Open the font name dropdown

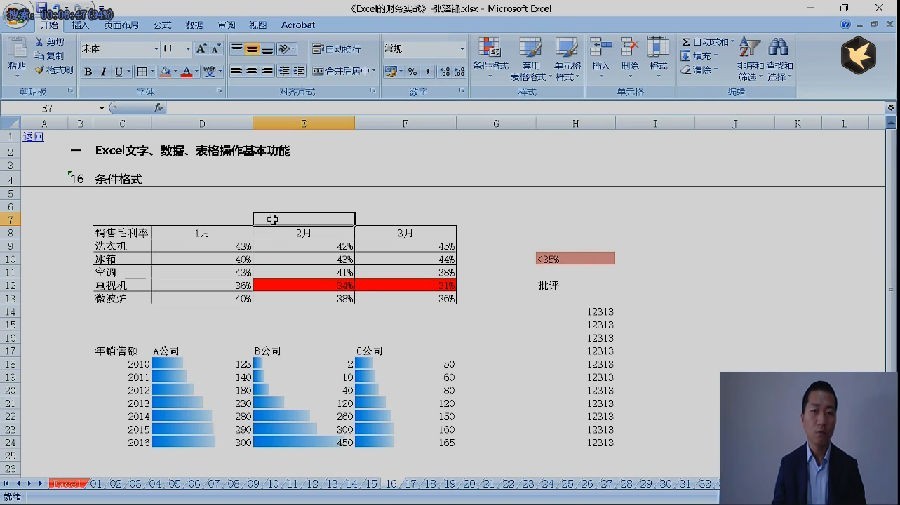(156, 49)
